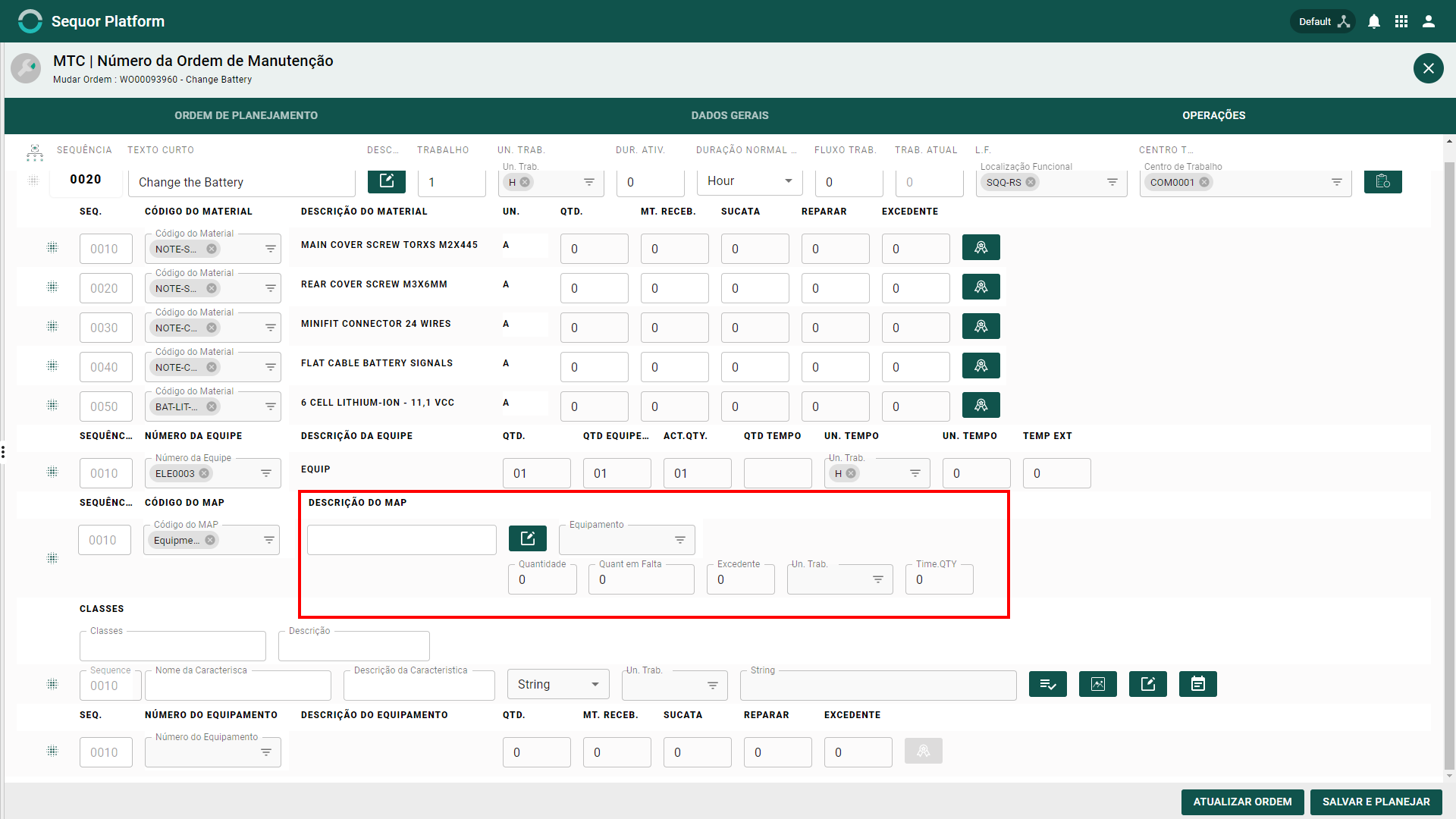Click the action icon for FLAT CABLE BATTERY row

point(981,366)
